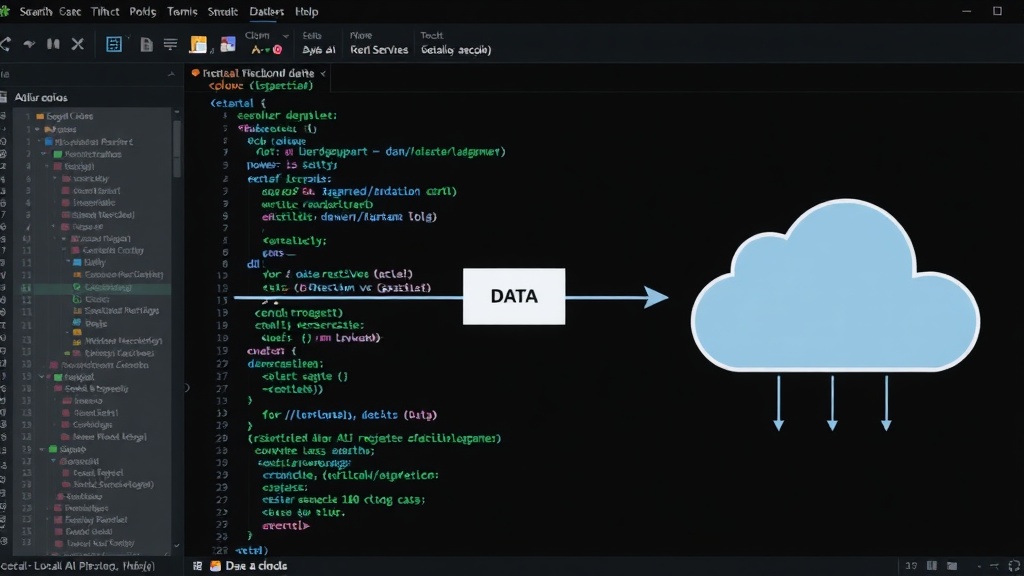Open the "Temis" menu

point(182,12)
